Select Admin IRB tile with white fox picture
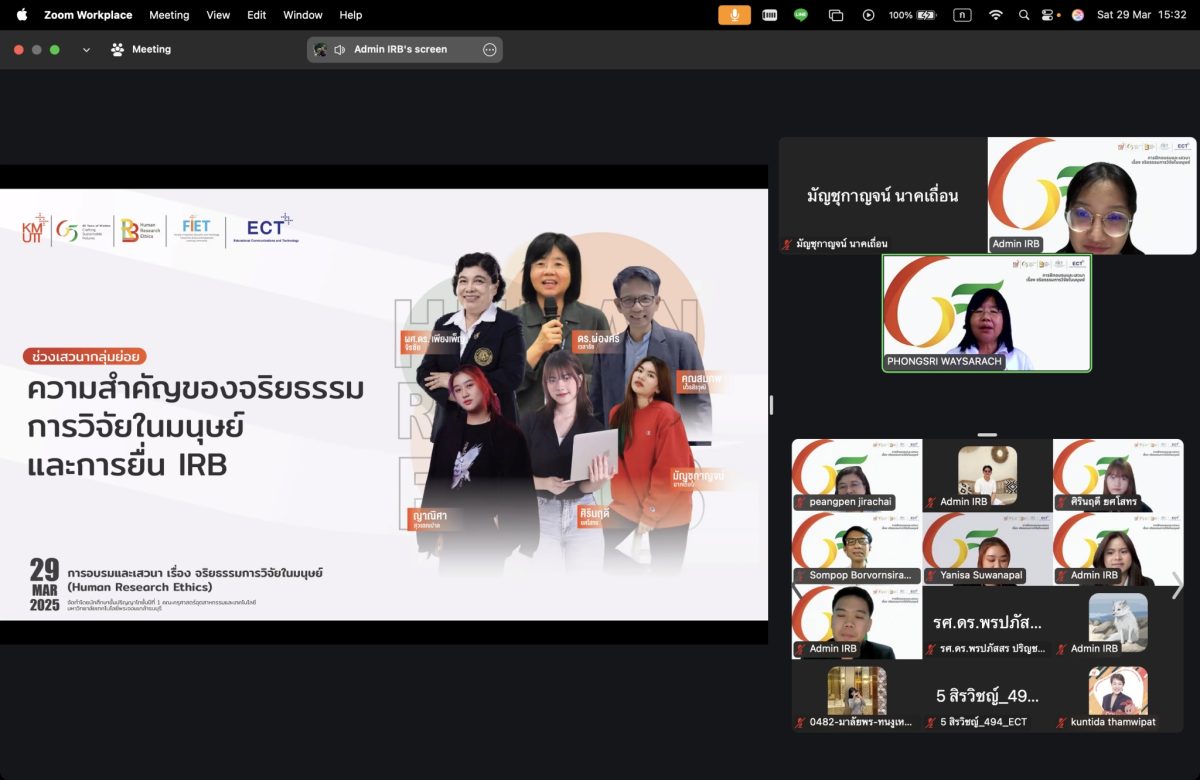Viewport: 1200px width, 780px height. (1118, 622)
